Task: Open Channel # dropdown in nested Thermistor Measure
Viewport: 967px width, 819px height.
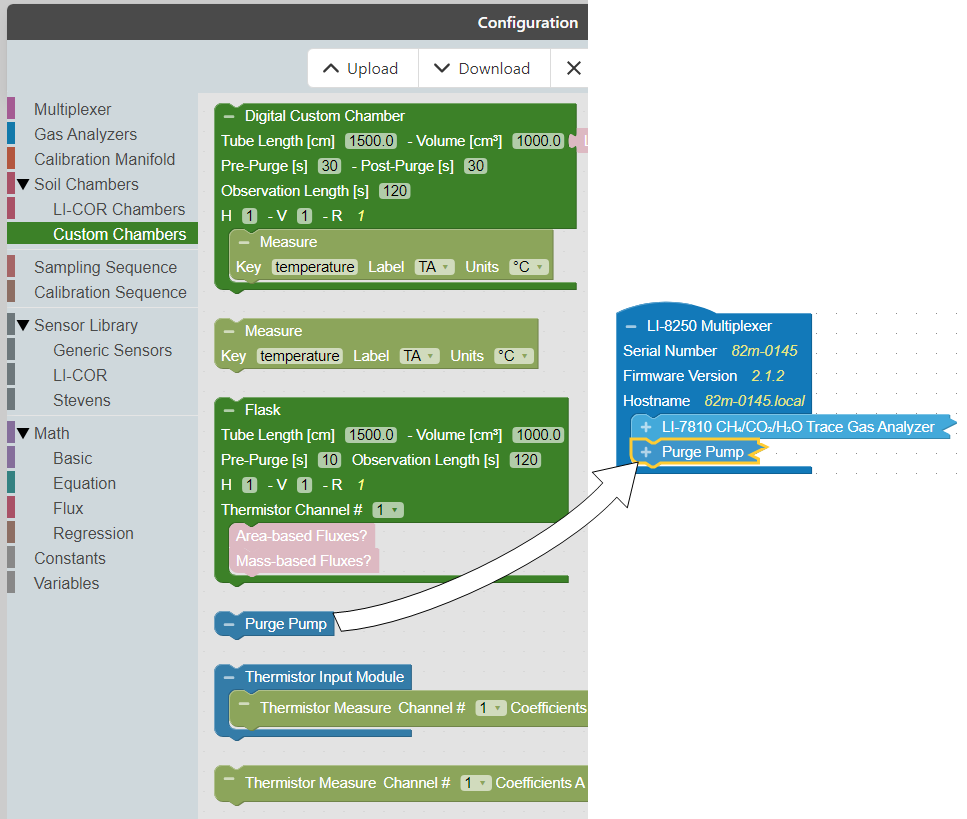Action: (x=491, y=708)
